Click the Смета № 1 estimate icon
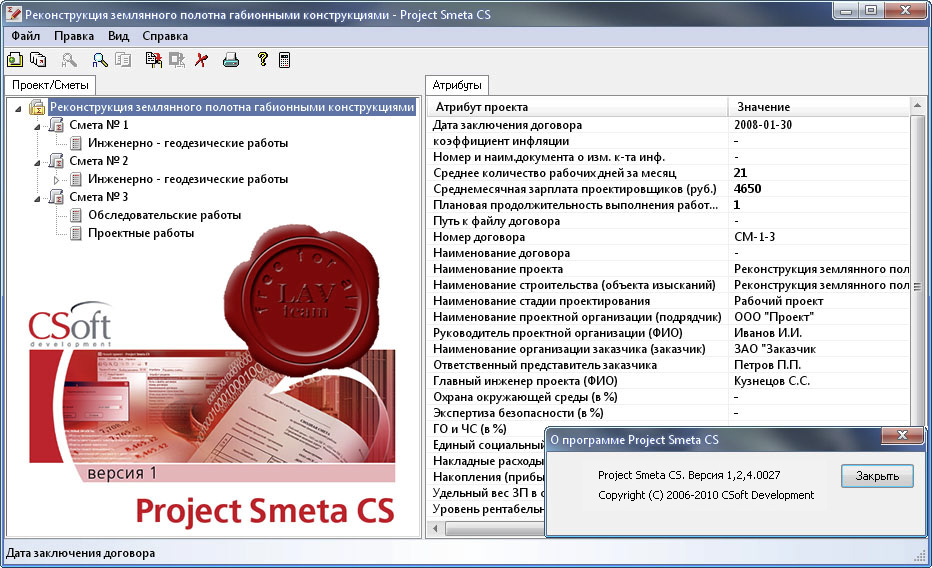Screen dimensions: 932x568 pos(56,125)
